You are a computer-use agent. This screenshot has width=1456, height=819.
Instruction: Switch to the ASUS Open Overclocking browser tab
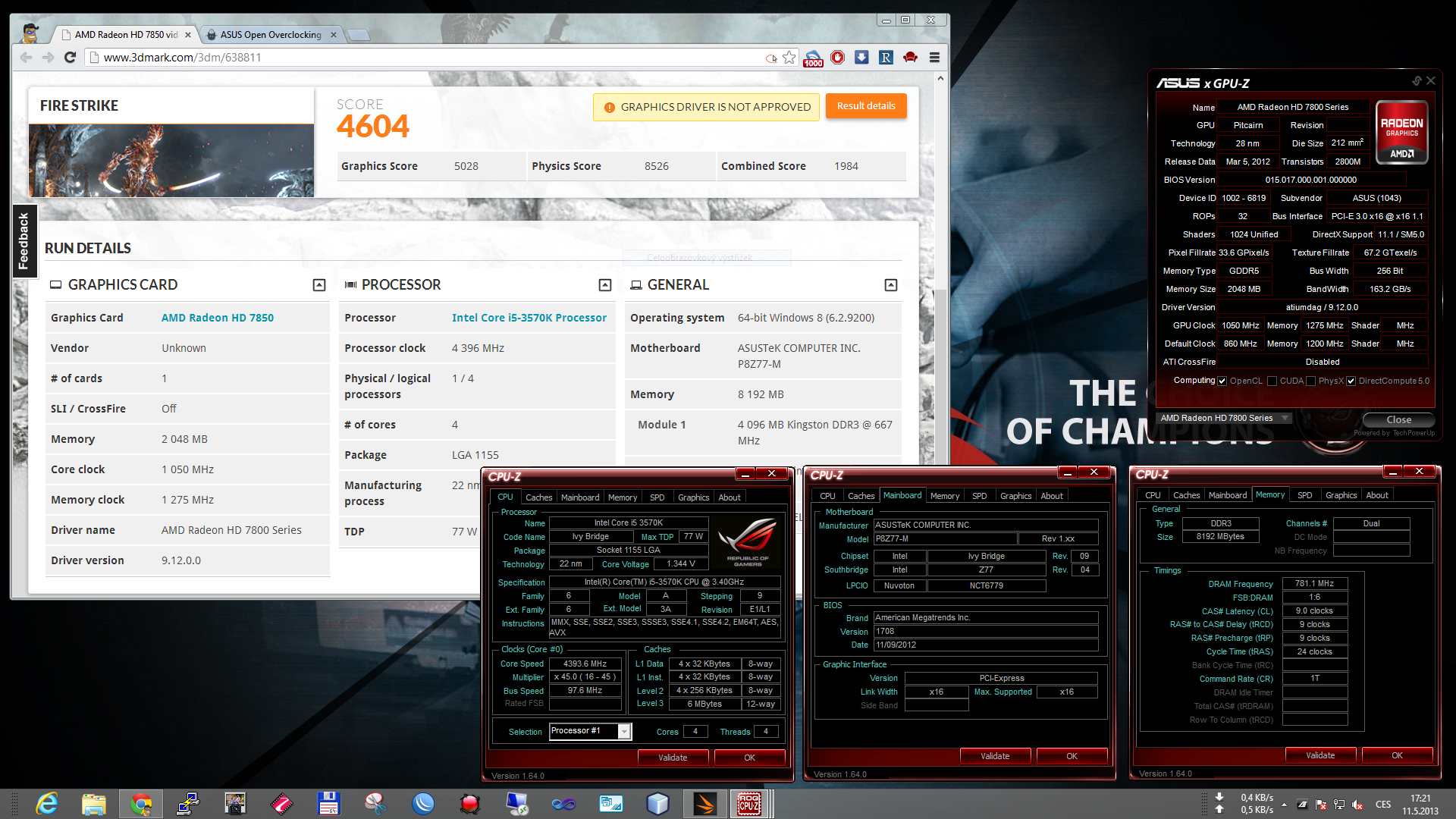[271, 35]
